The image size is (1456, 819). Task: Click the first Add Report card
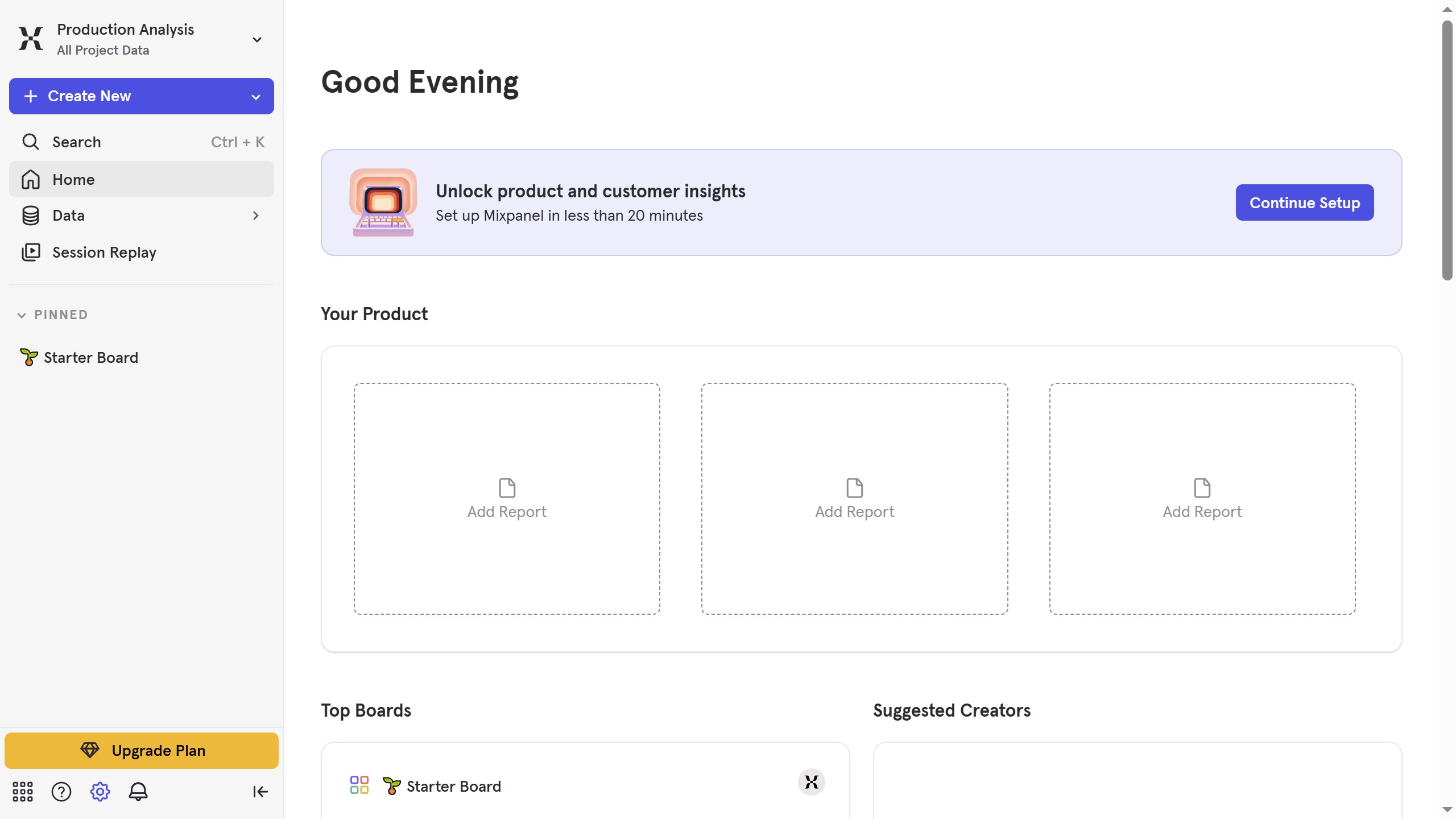pos(507,499)
